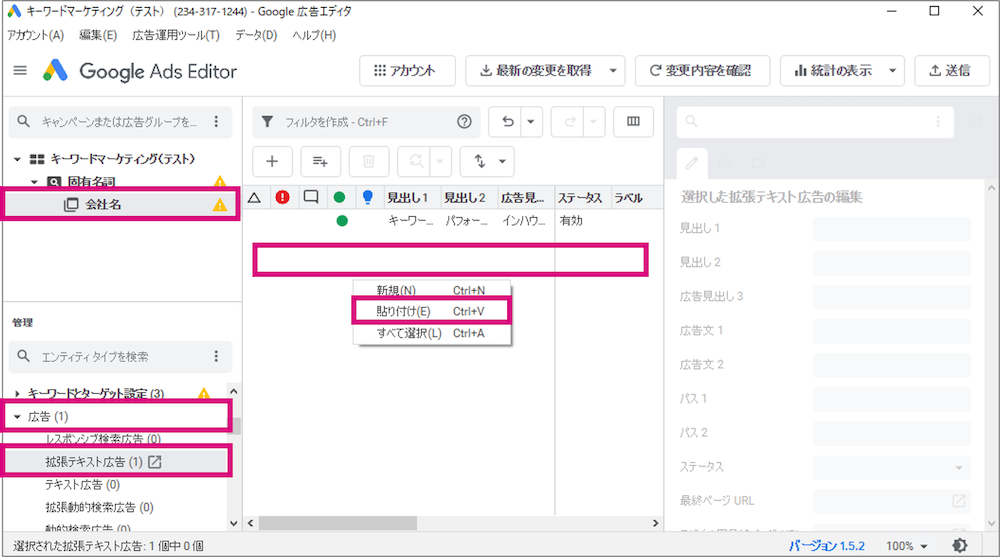1000x557 pixels.
Task: Choose 貼り付け(E) in context menu
Action: [x=432, y=311]
